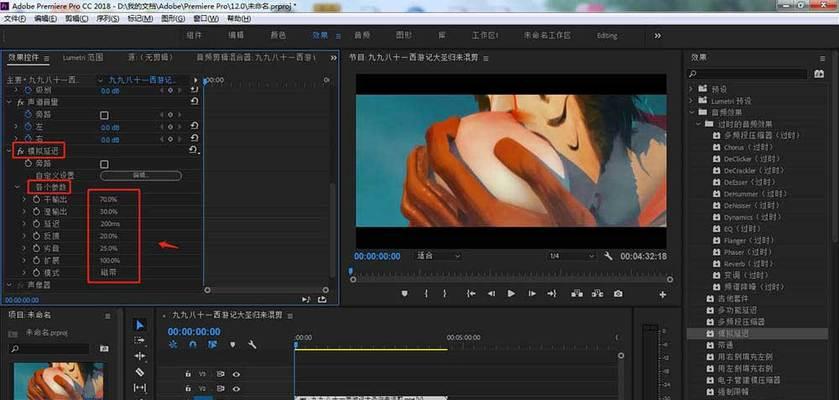Click the project panel clip thumbnail
Viewport: 839px width, 400px height.
click(58, 381)
